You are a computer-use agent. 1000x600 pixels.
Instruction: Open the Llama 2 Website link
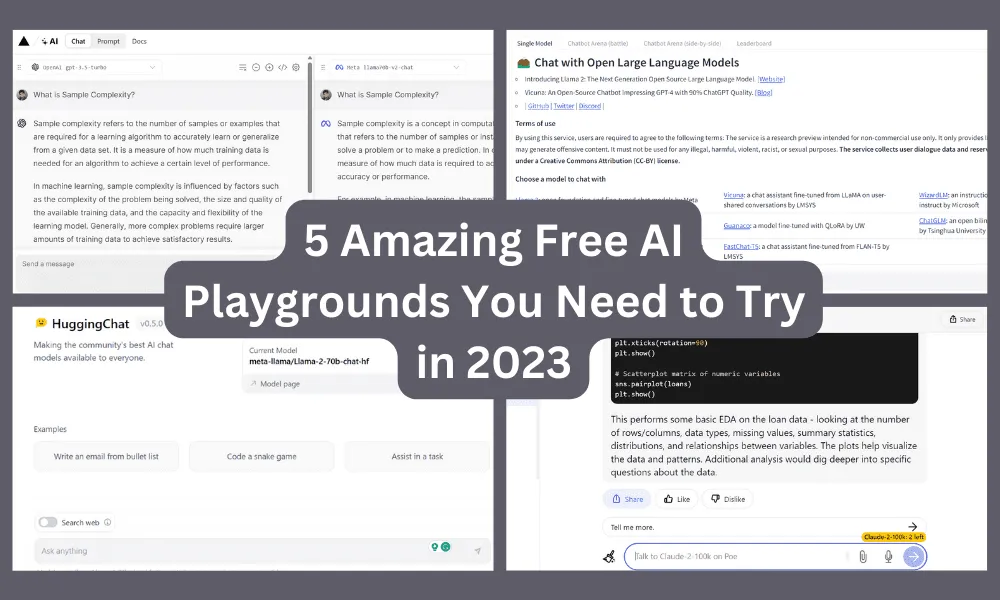pyautogui.click(x=771, y=79)
